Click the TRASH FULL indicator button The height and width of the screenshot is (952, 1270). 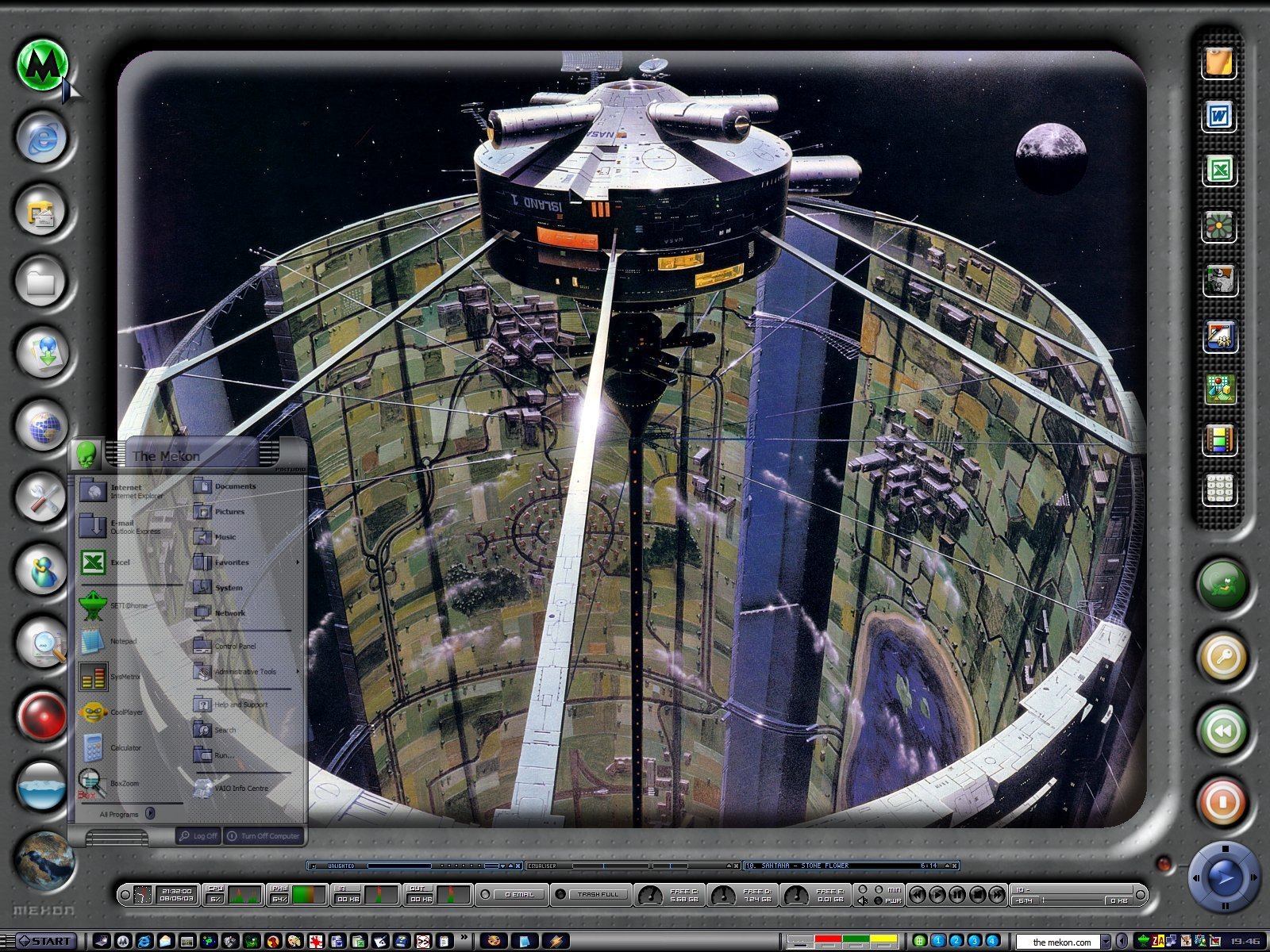point(597,894)
